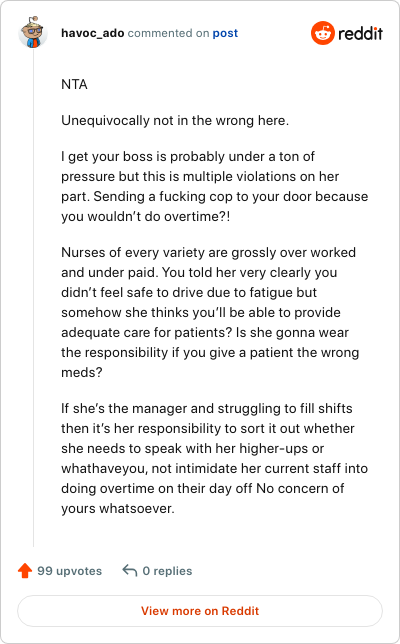Click the havoc_ado user avatar
Image resolution: width=400 pixels, height=644 pixels.
point(33,32)
